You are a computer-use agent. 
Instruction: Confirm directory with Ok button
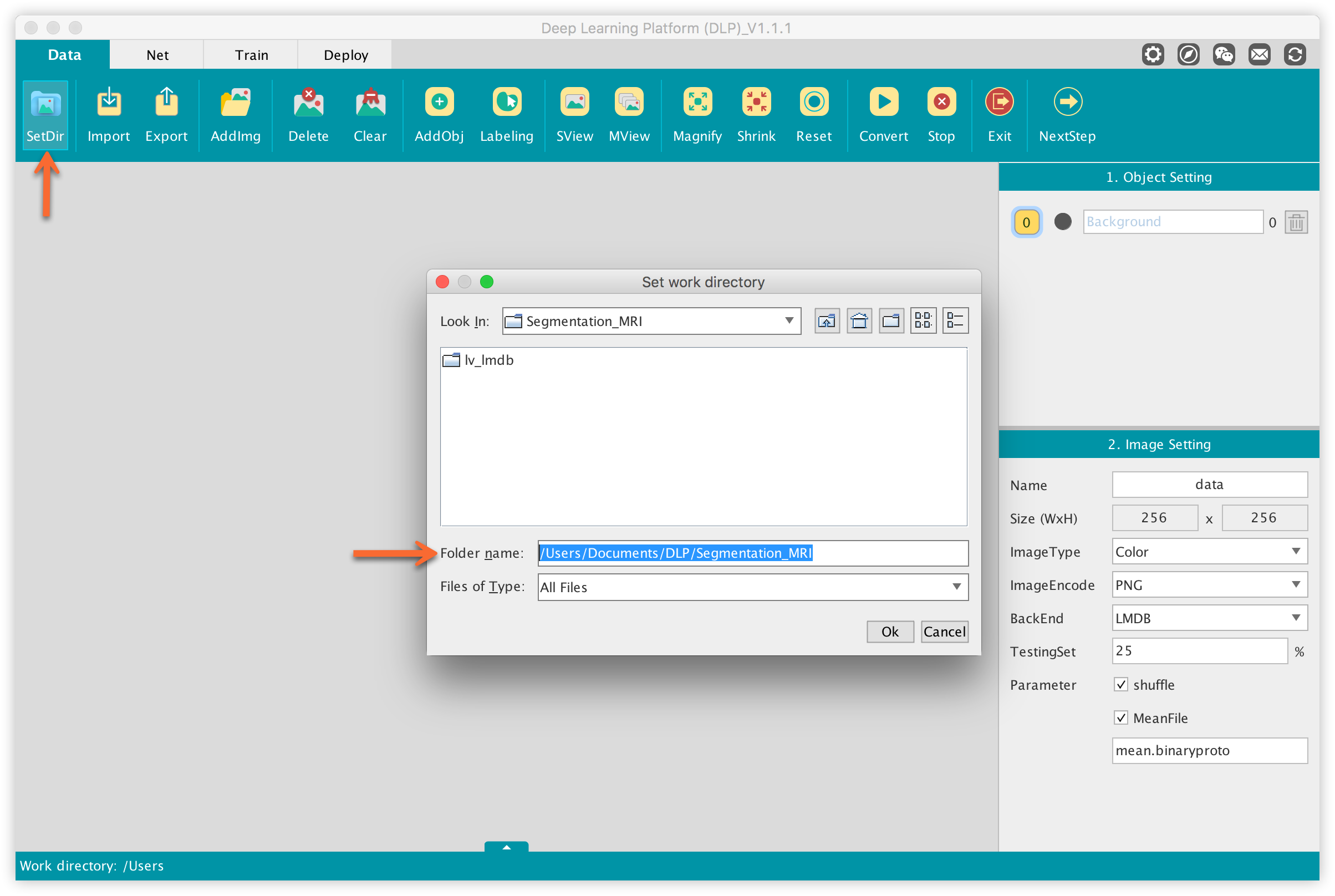point(889,632)
